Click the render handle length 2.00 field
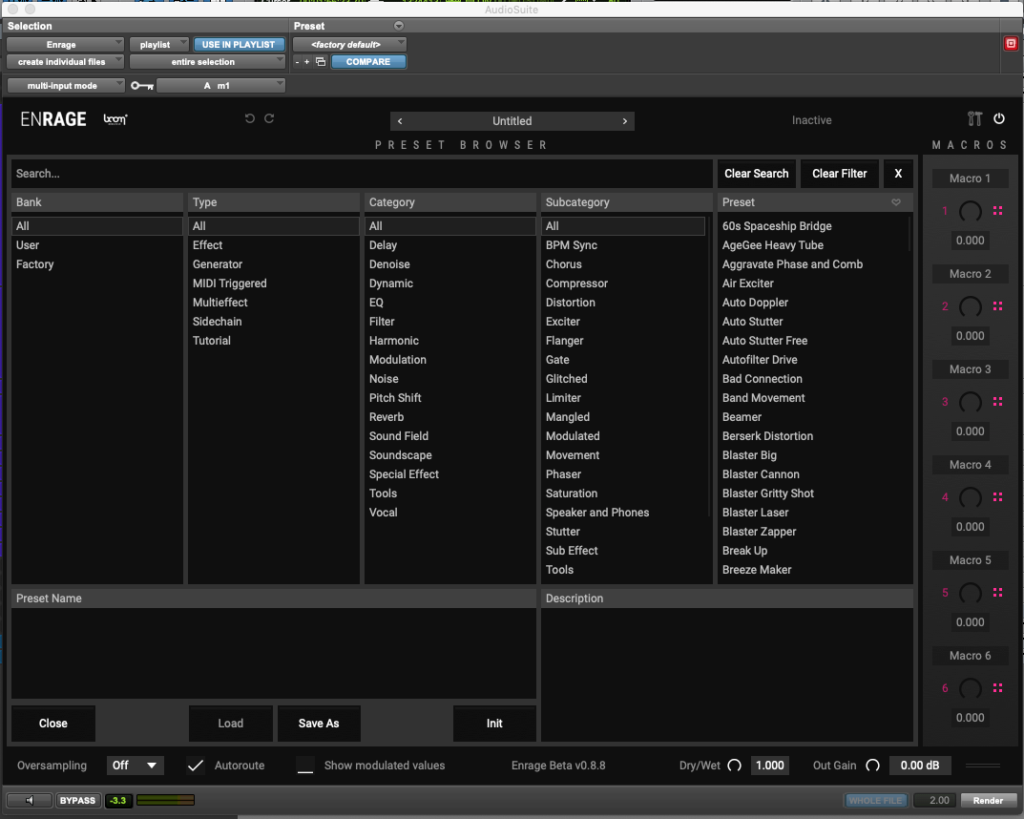This screenshot has width=1024, height=819. click(x=935, y=800)
